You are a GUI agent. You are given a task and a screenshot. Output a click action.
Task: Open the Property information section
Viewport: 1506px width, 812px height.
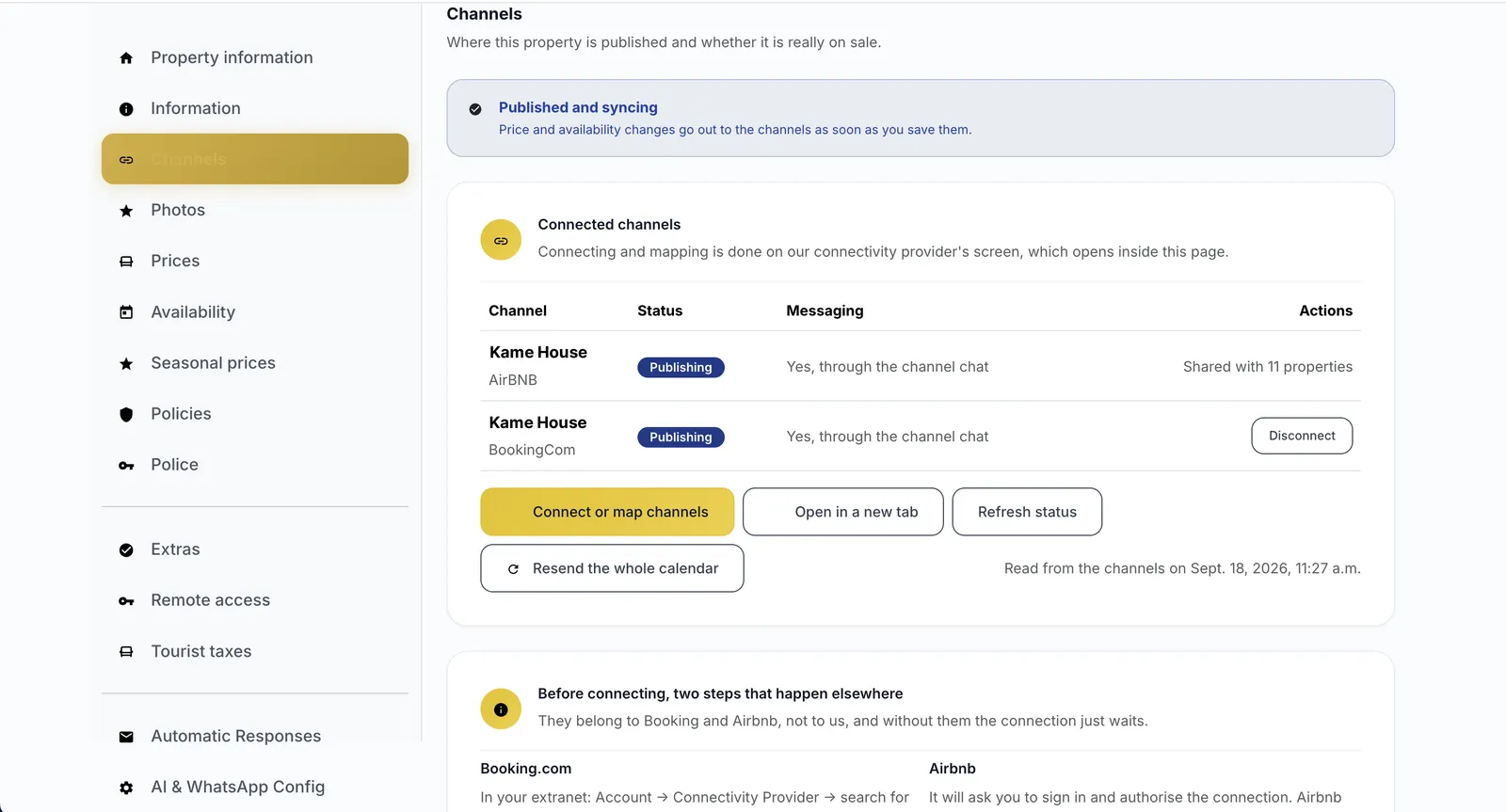click(255, 57)
